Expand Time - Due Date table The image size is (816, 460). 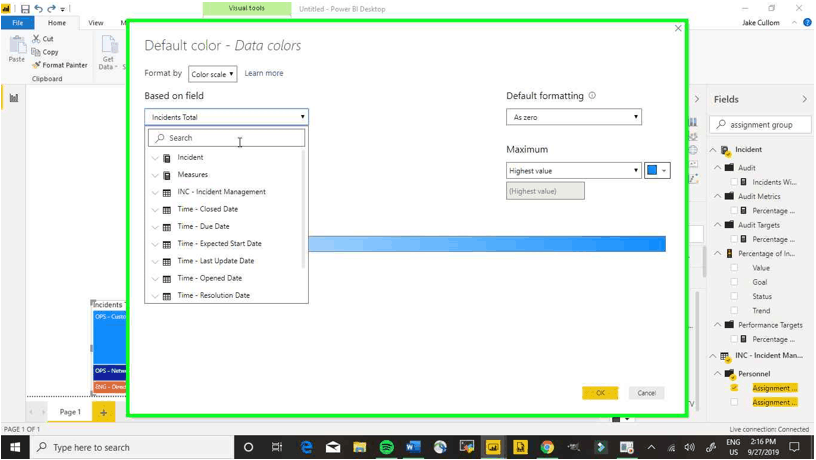(155, 227)
